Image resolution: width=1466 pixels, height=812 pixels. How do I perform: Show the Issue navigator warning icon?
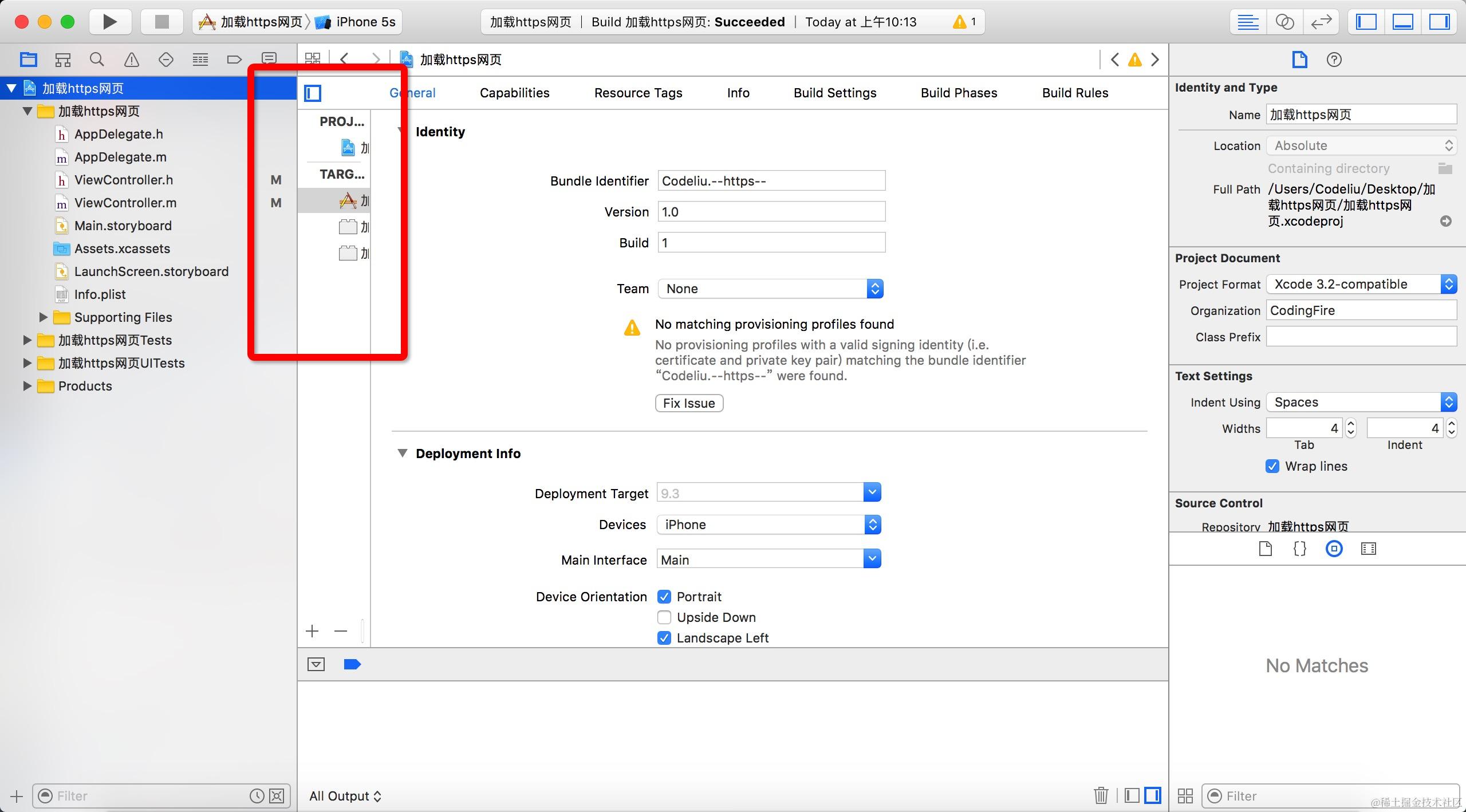[131, 60]
